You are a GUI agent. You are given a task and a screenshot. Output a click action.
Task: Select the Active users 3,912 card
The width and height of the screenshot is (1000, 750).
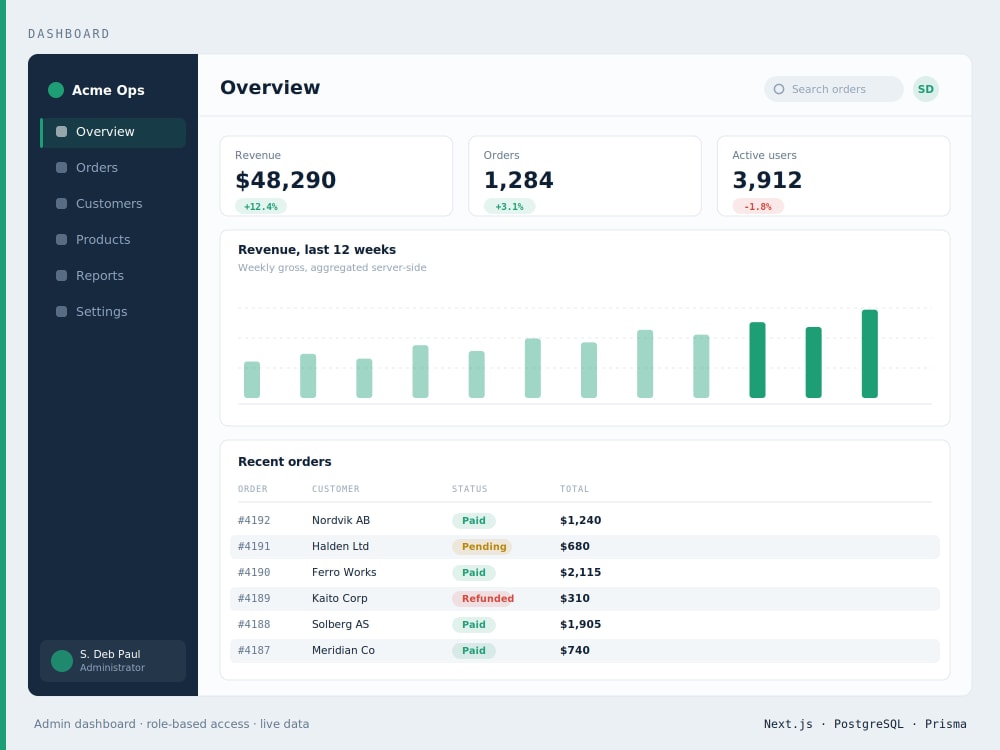tap(834, 176)
